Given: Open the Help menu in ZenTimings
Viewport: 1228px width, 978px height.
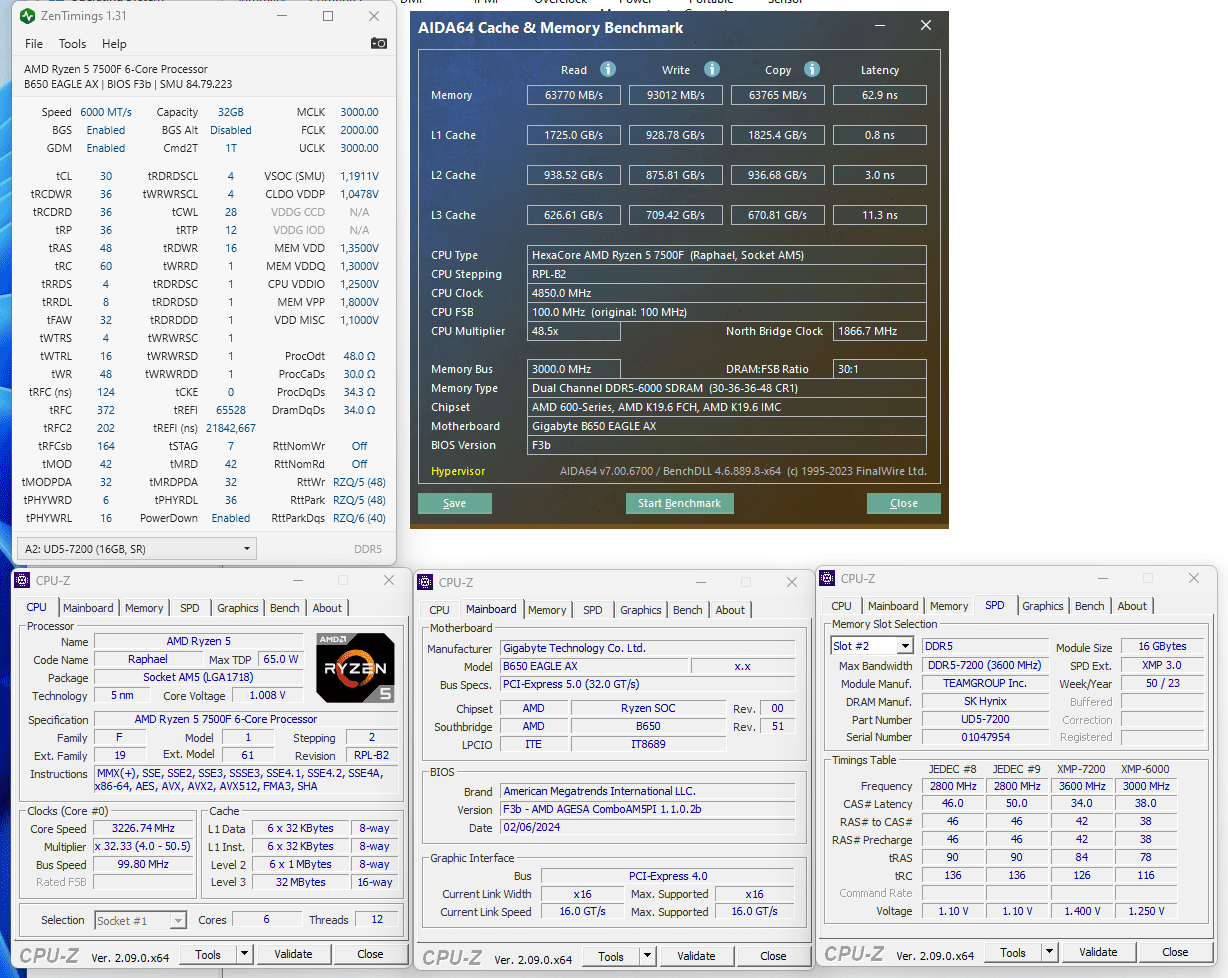Looking at the screenshot, I should (114, 44).
